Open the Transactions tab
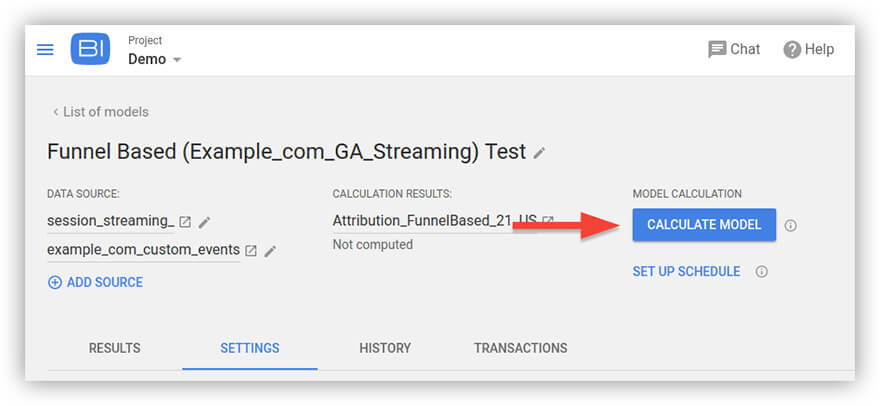 tap(520, 348)
